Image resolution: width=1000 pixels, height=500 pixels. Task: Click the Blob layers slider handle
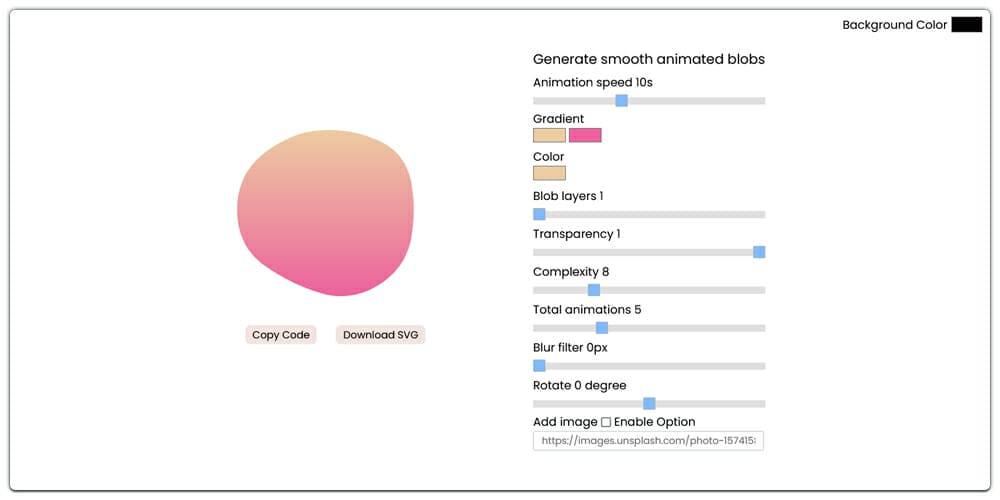click(x=539, y=214)
